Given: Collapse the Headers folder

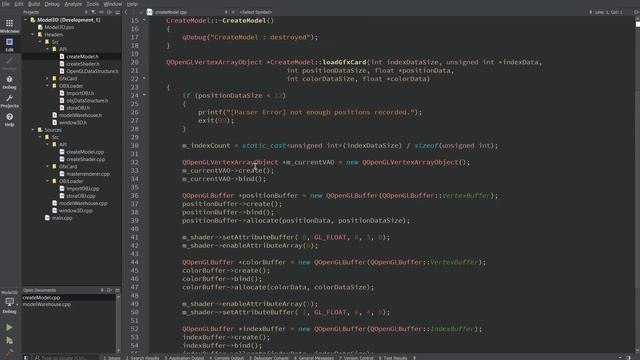Looking at the screenshot, I should (x=33, y=34).
